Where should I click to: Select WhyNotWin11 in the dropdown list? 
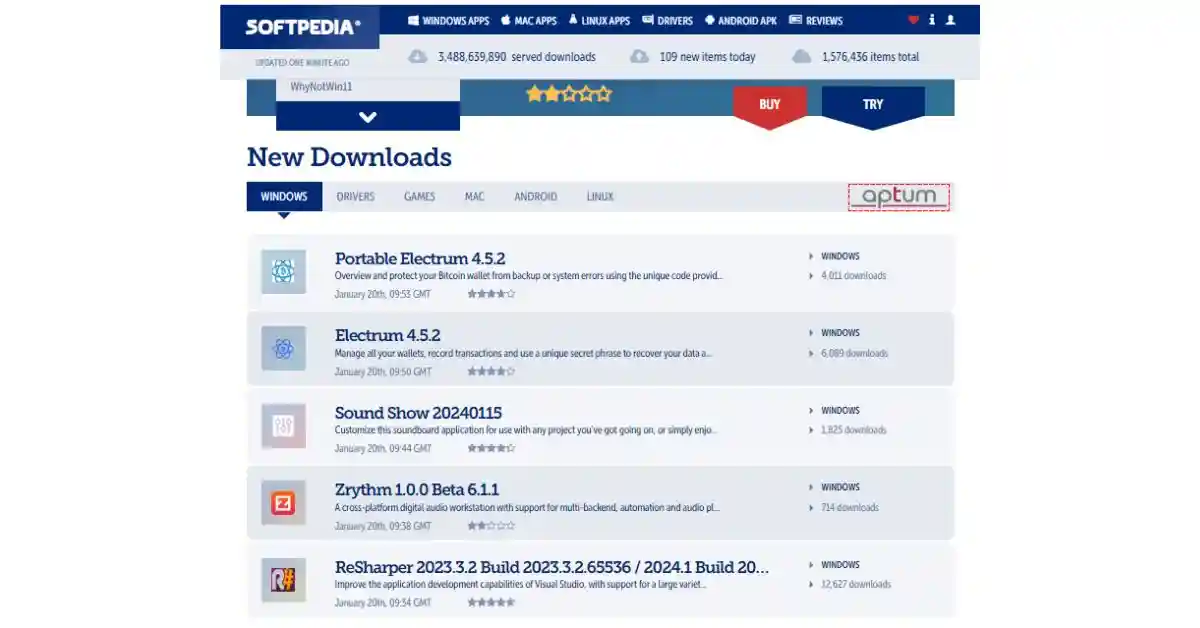tap(321, 87)
